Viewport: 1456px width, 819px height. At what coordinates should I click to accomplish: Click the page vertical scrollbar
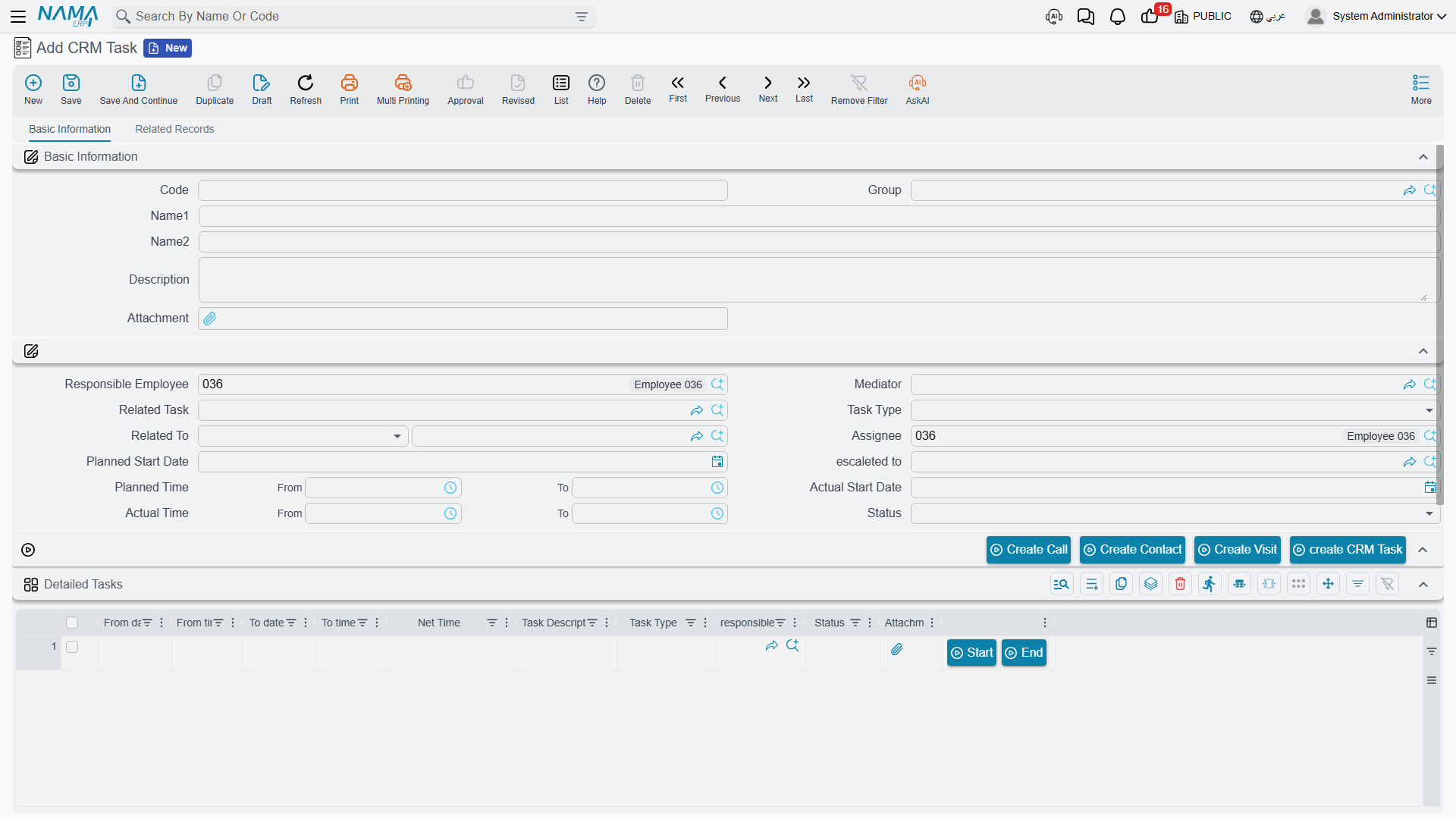1440,326
